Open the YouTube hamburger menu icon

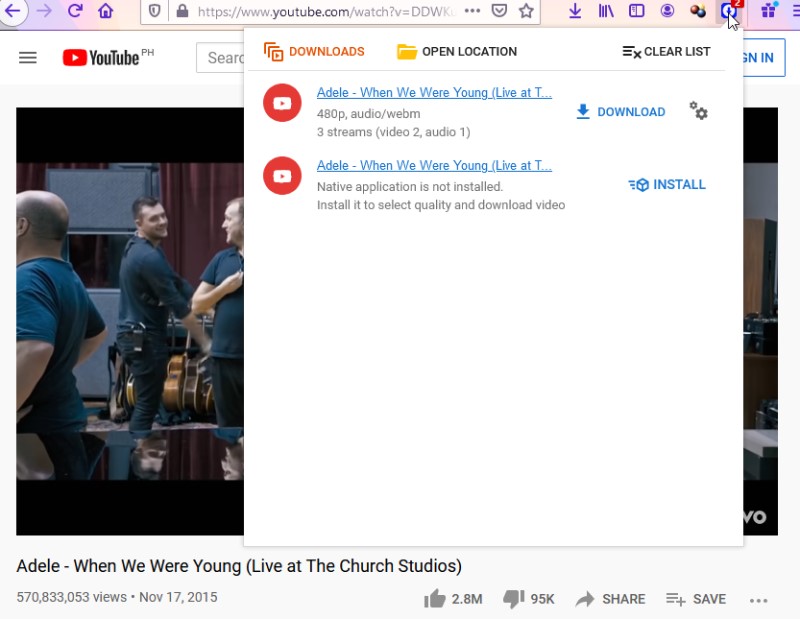(x=27, y=57)
